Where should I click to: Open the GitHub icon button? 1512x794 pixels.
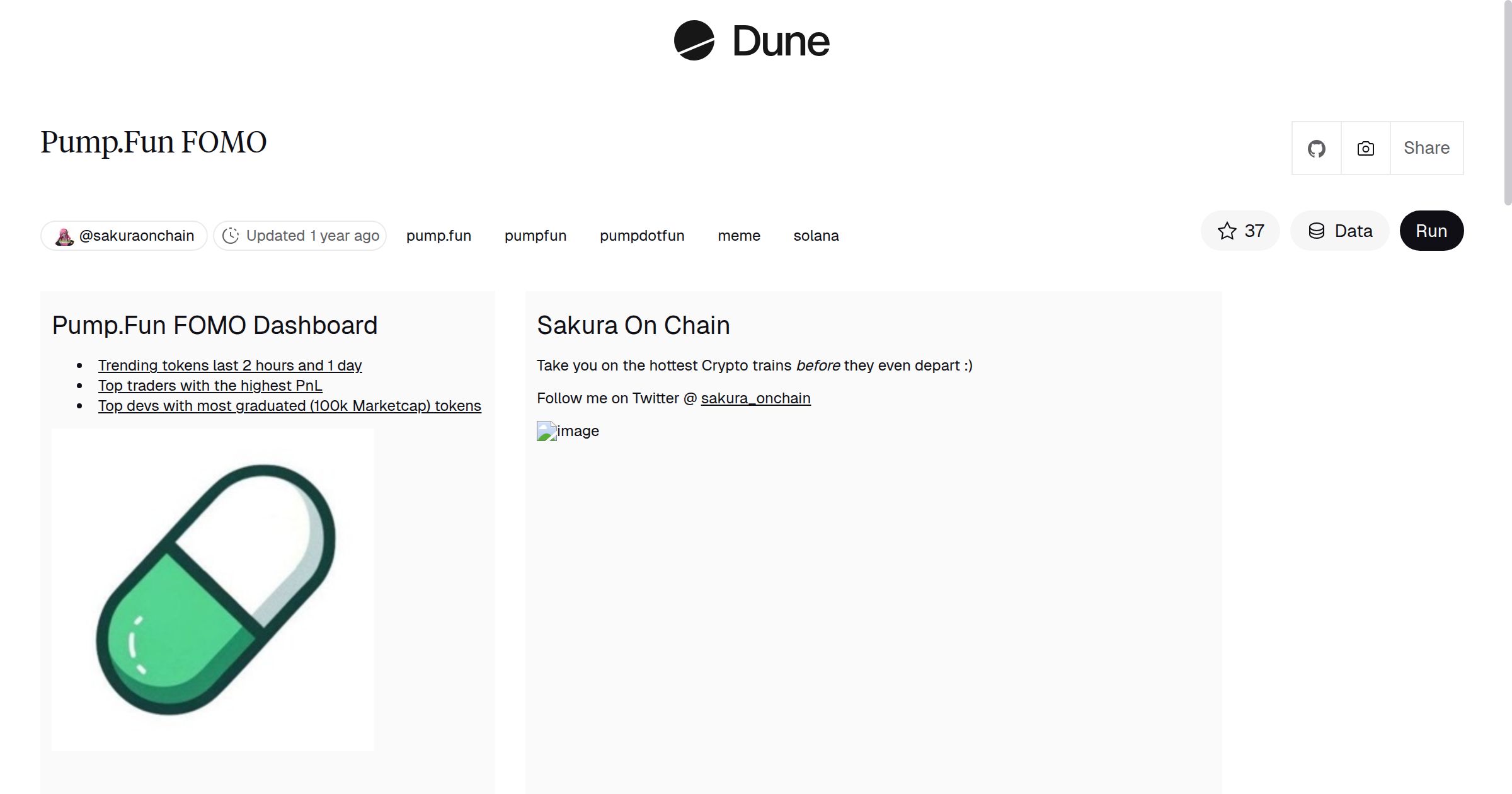click(x=1316, y=149)
